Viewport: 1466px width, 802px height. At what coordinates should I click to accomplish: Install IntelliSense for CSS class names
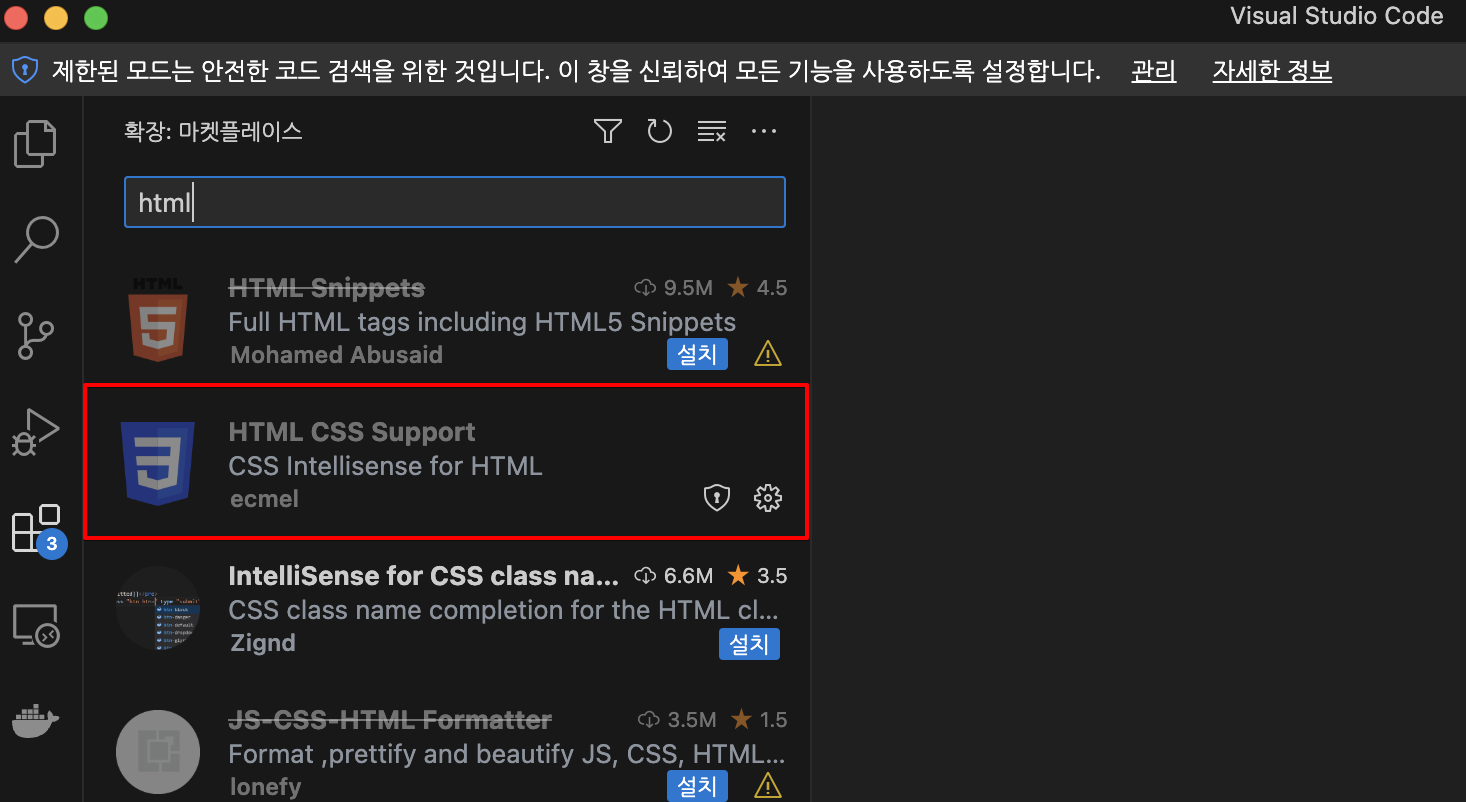click(749, 644)
